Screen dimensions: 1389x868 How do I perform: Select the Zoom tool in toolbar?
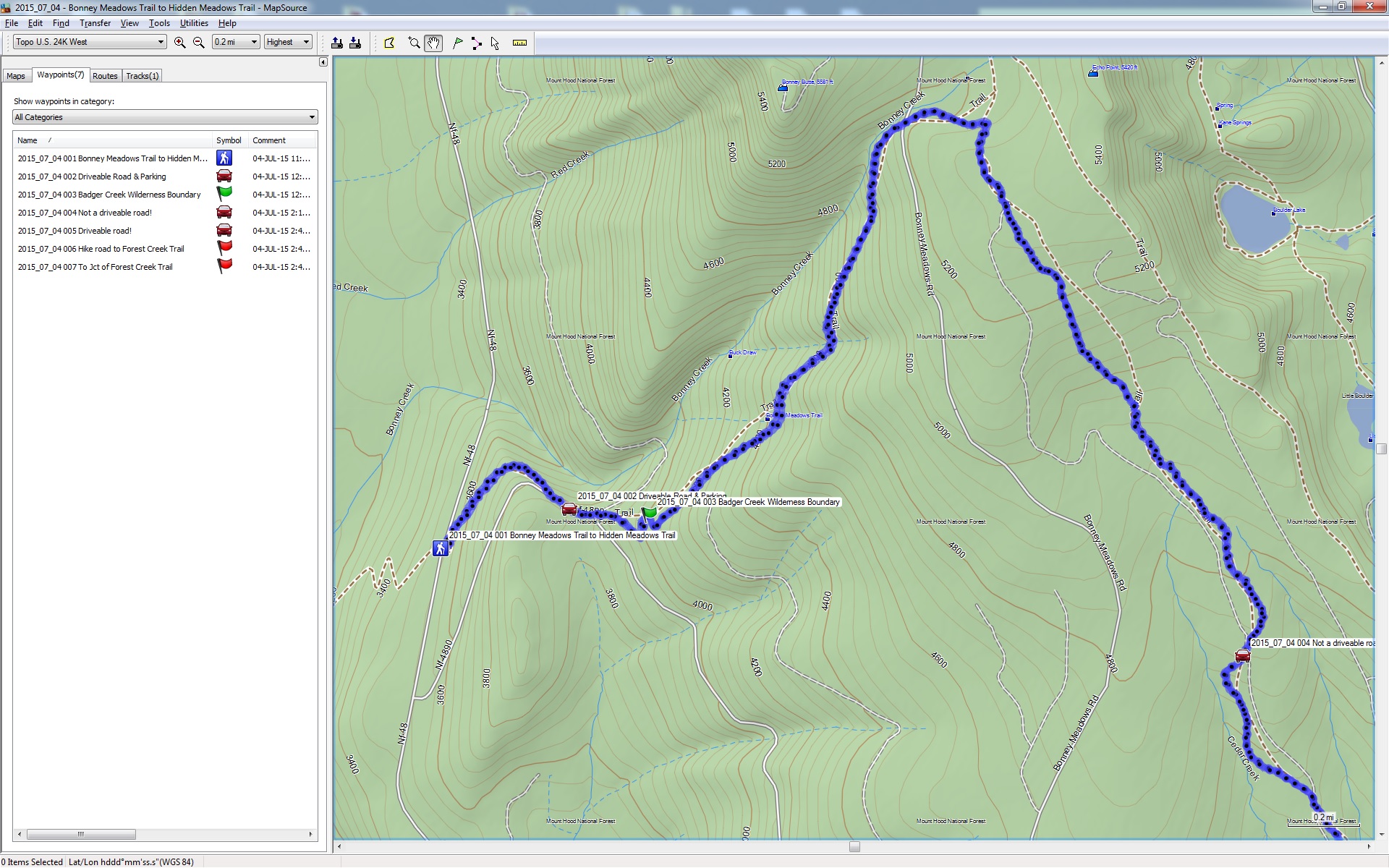(414, 43)
